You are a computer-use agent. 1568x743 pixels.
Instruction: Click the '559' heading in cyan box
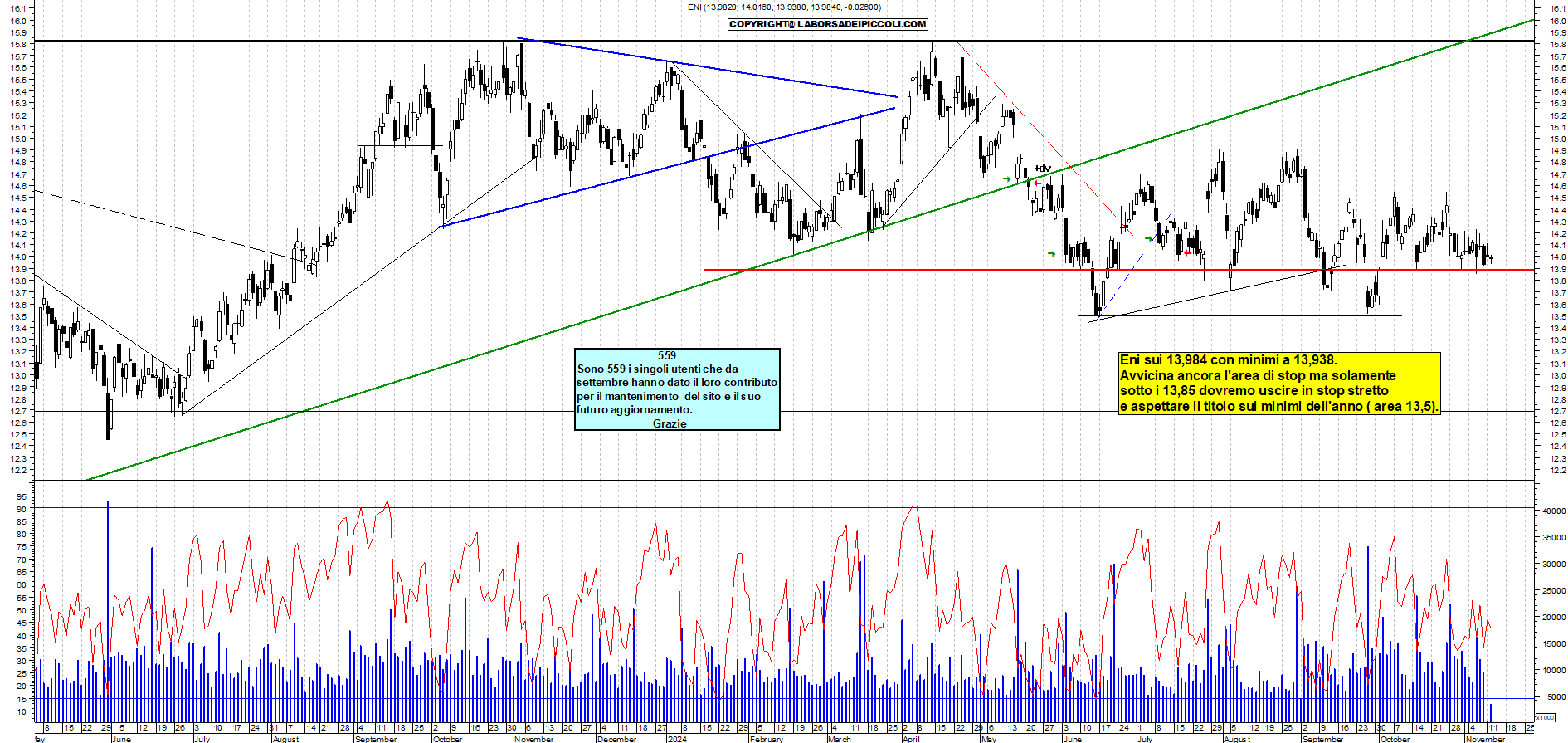pyautogui.click(x=667, y=355)
